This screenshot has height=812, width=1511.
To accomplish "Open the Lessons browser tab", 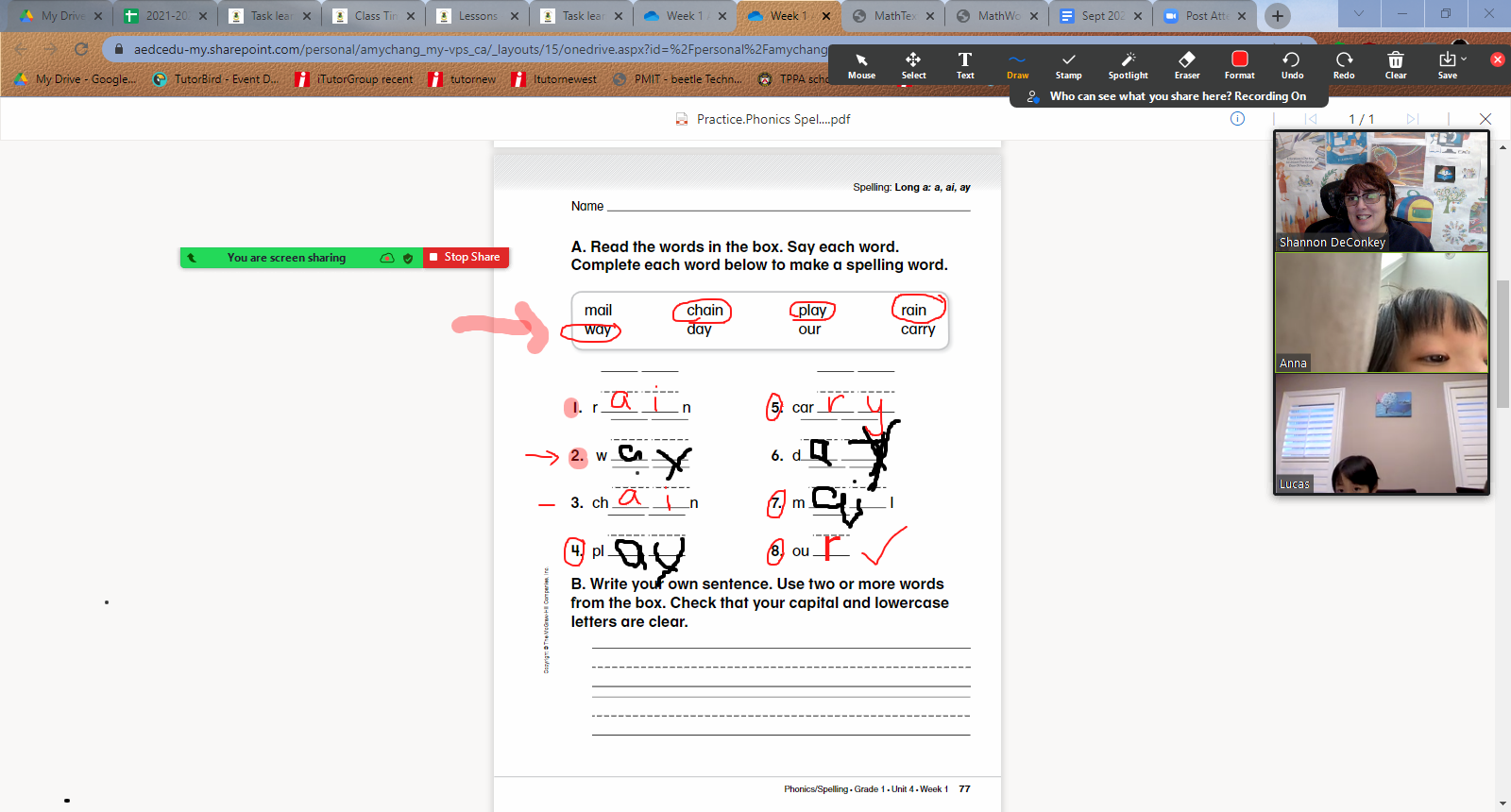I will click(477, 16).
